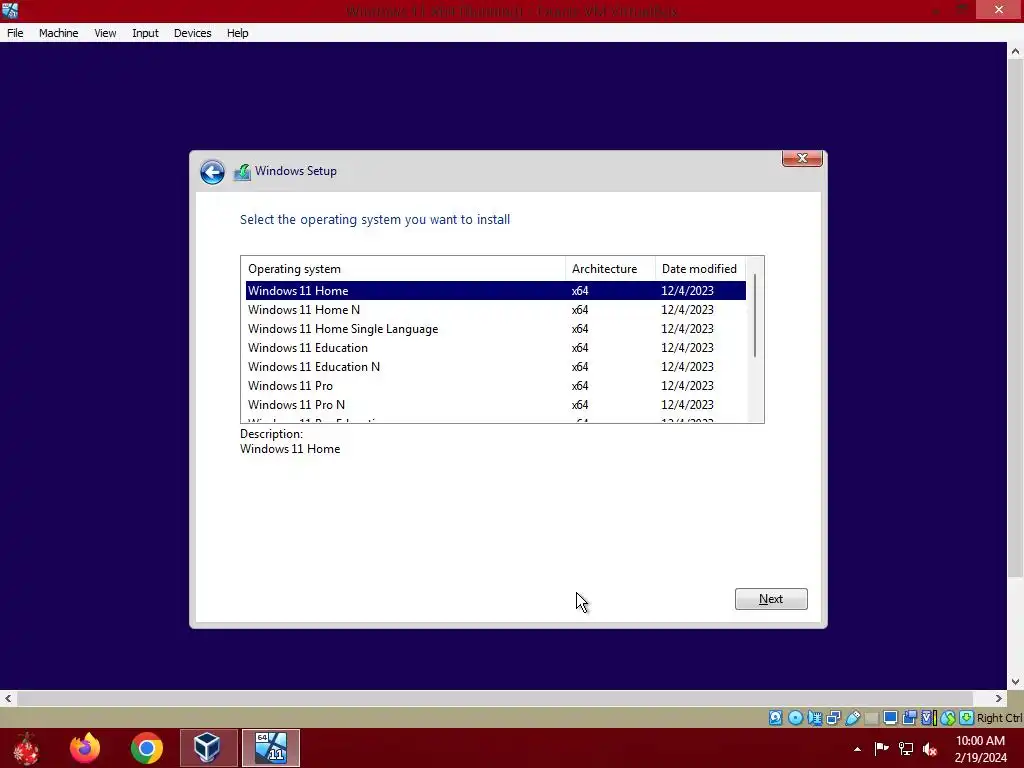The width and height of the screenshot is (1024, 768).
Task: Click the audio status bar icon
Action: (814, 718)
